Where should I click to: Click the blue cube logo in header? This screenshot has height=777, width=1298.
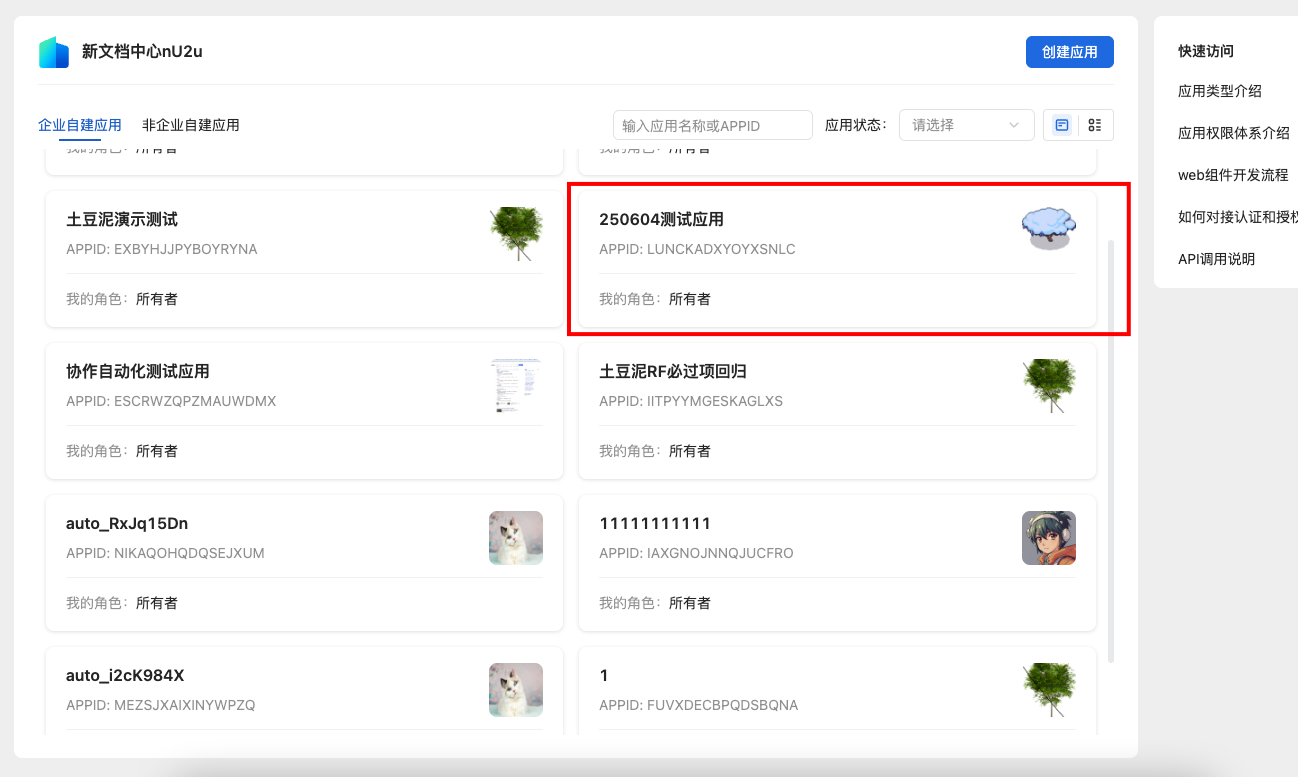(x=54, y=52)
